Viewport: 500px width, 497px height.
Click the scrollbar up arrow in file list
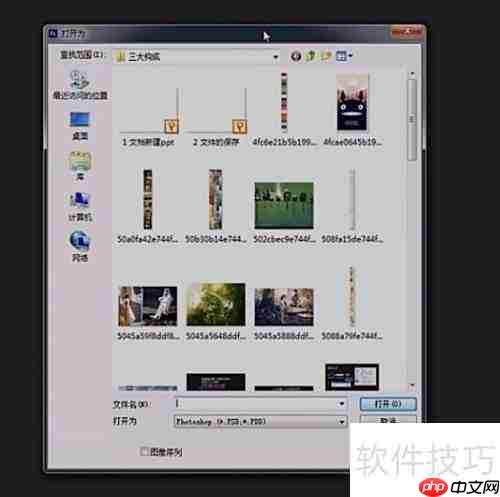(412, 73)
